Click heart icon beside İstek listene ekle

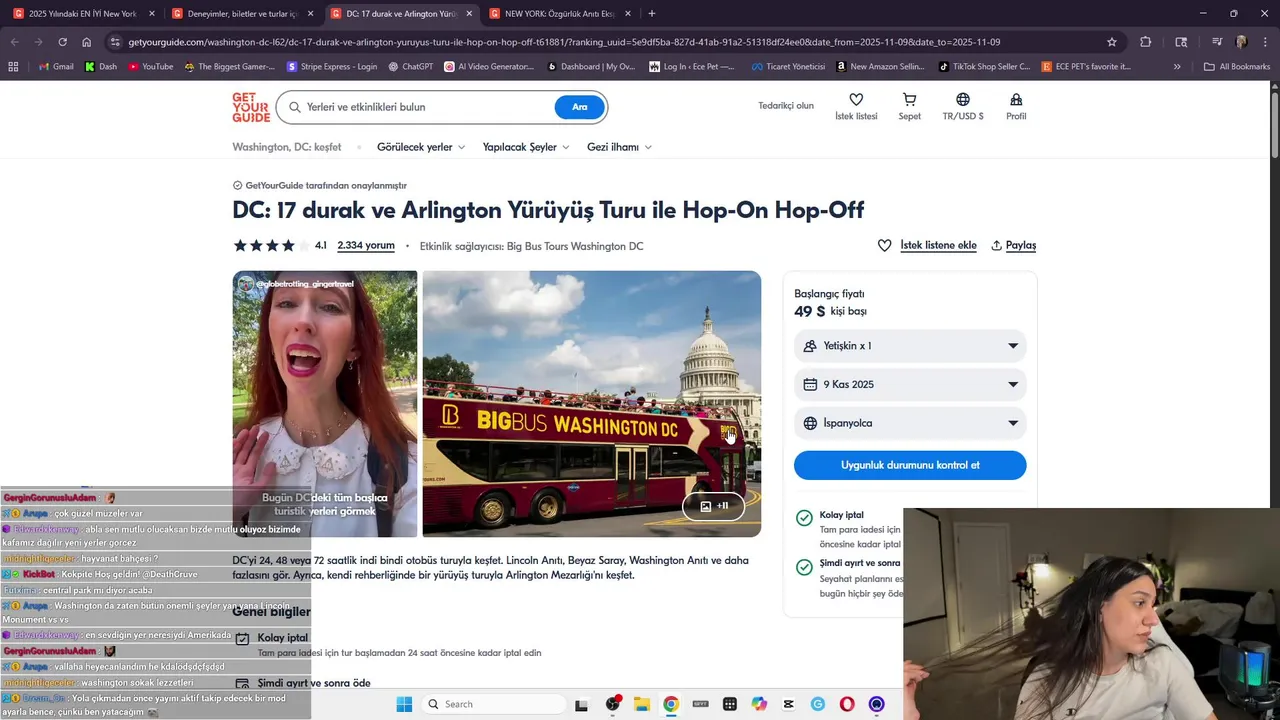click(x=884, y=245)
